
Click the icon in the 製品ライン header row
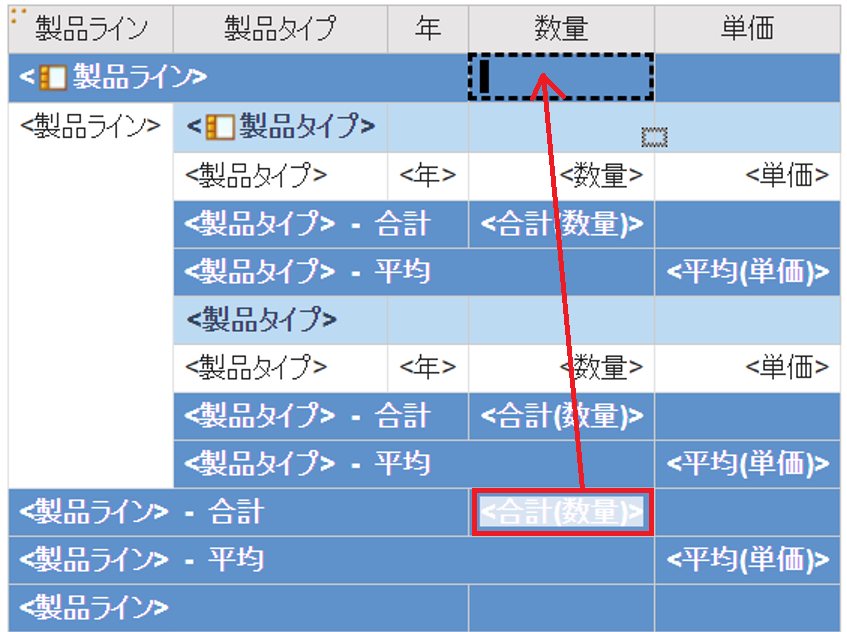click(x=53, y=77)
